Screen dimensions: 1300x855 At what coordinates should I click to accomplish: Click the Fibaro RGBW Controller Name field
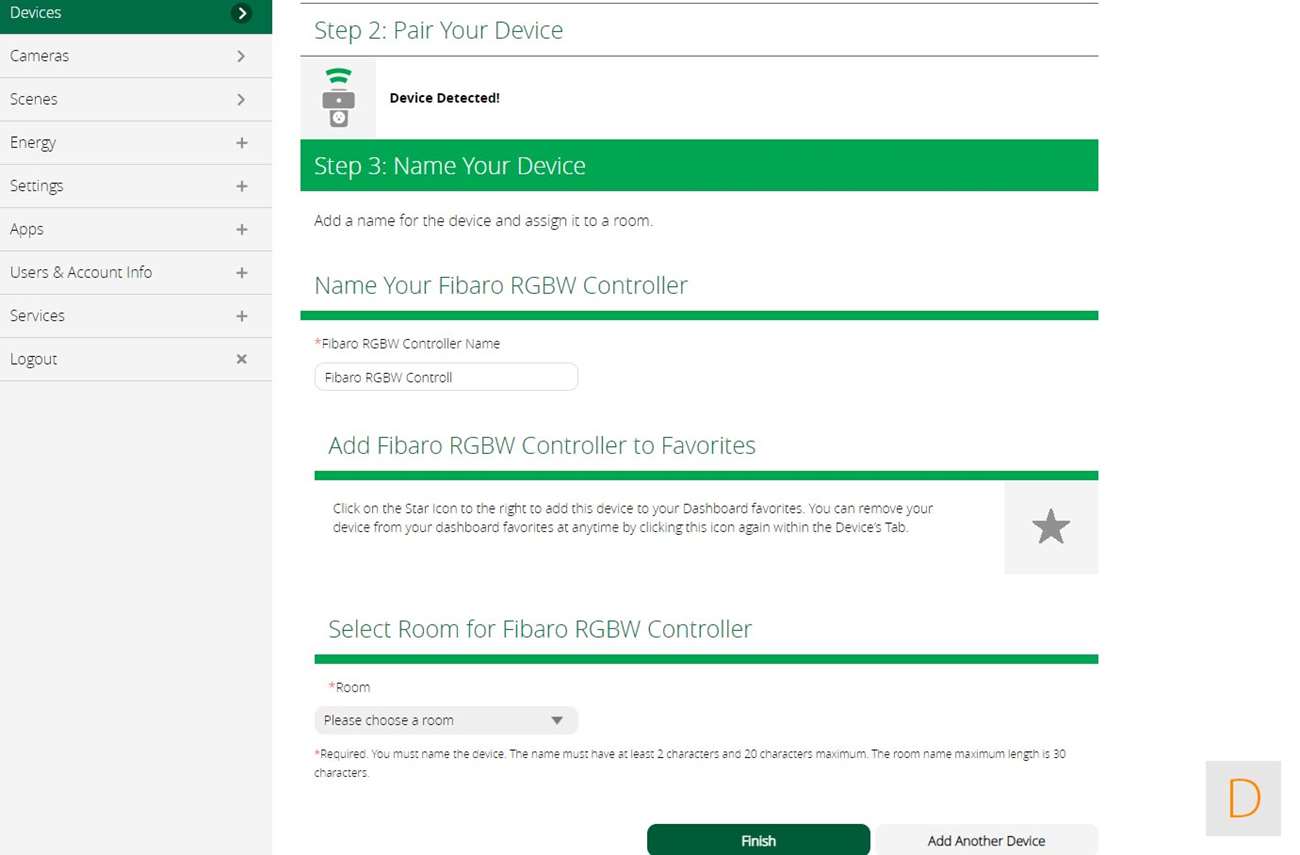coord(446,377)
